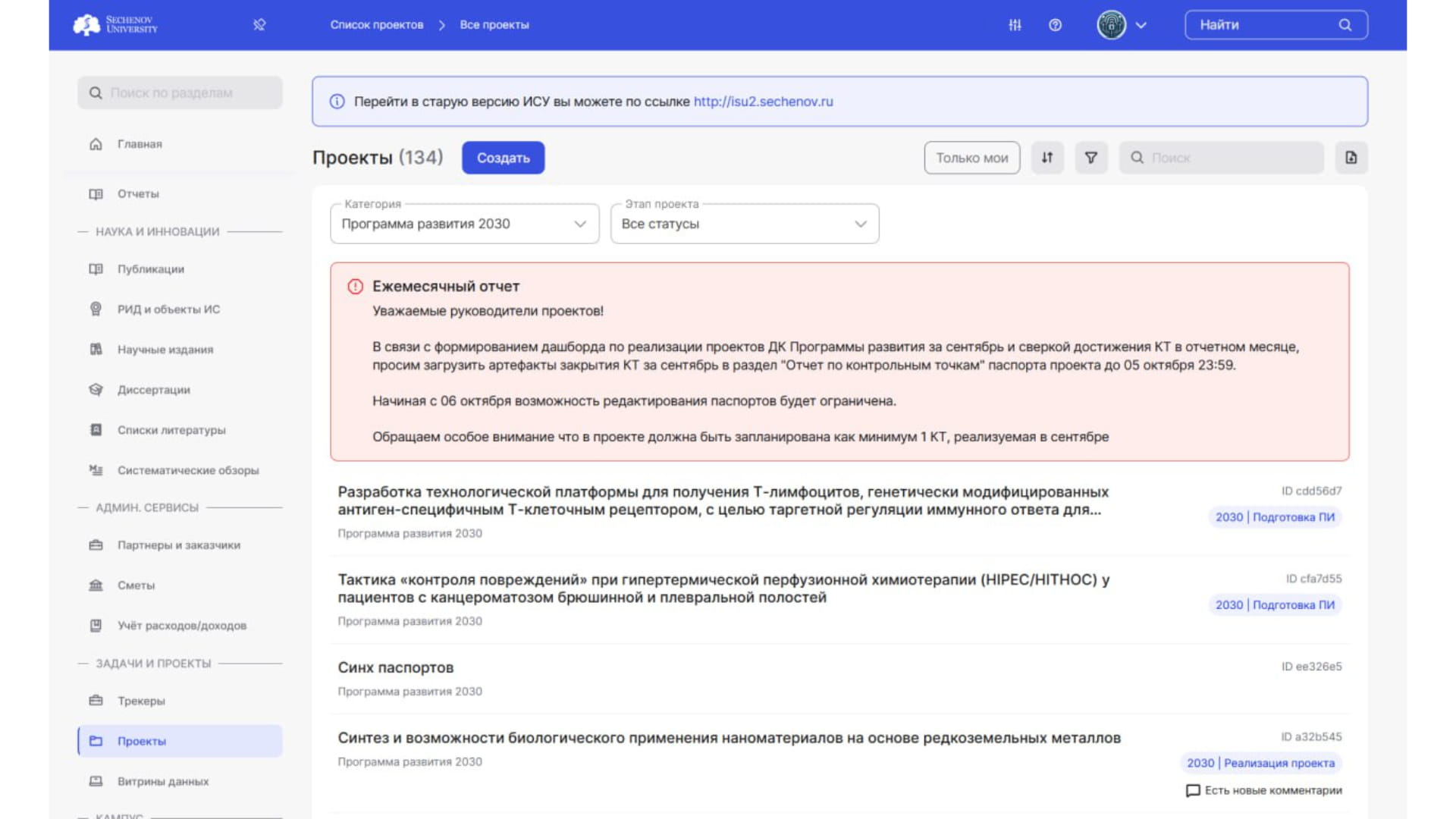Click the user account chevron expander

1140,24
